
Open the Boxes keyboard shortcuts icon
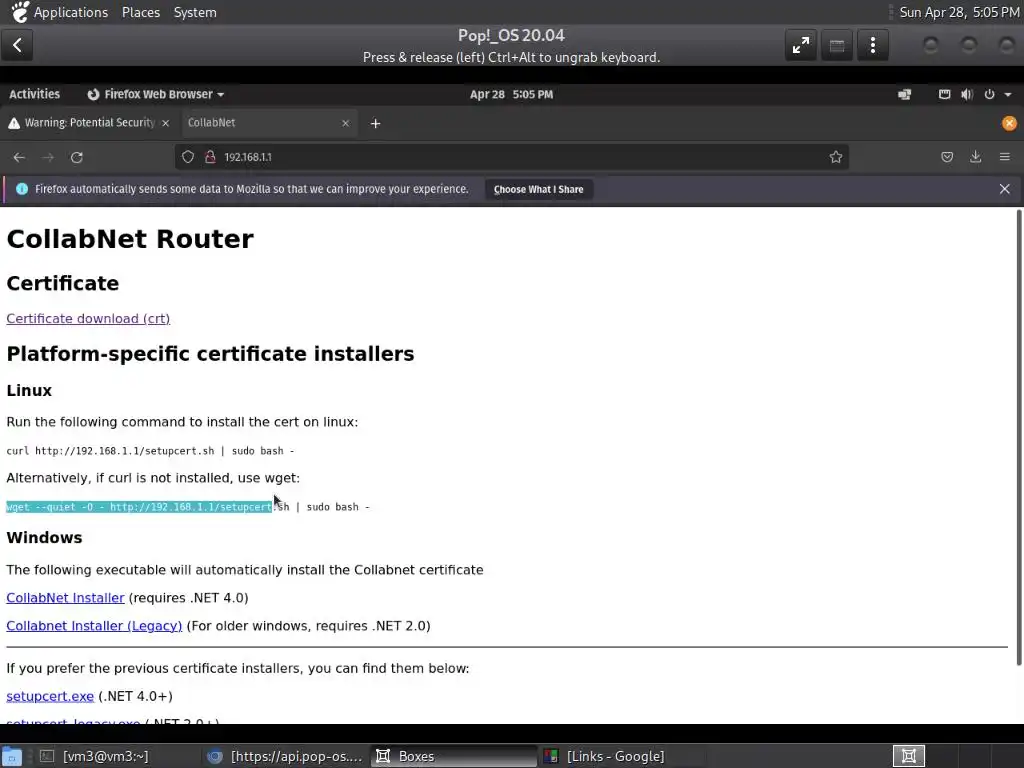[837, 45]
